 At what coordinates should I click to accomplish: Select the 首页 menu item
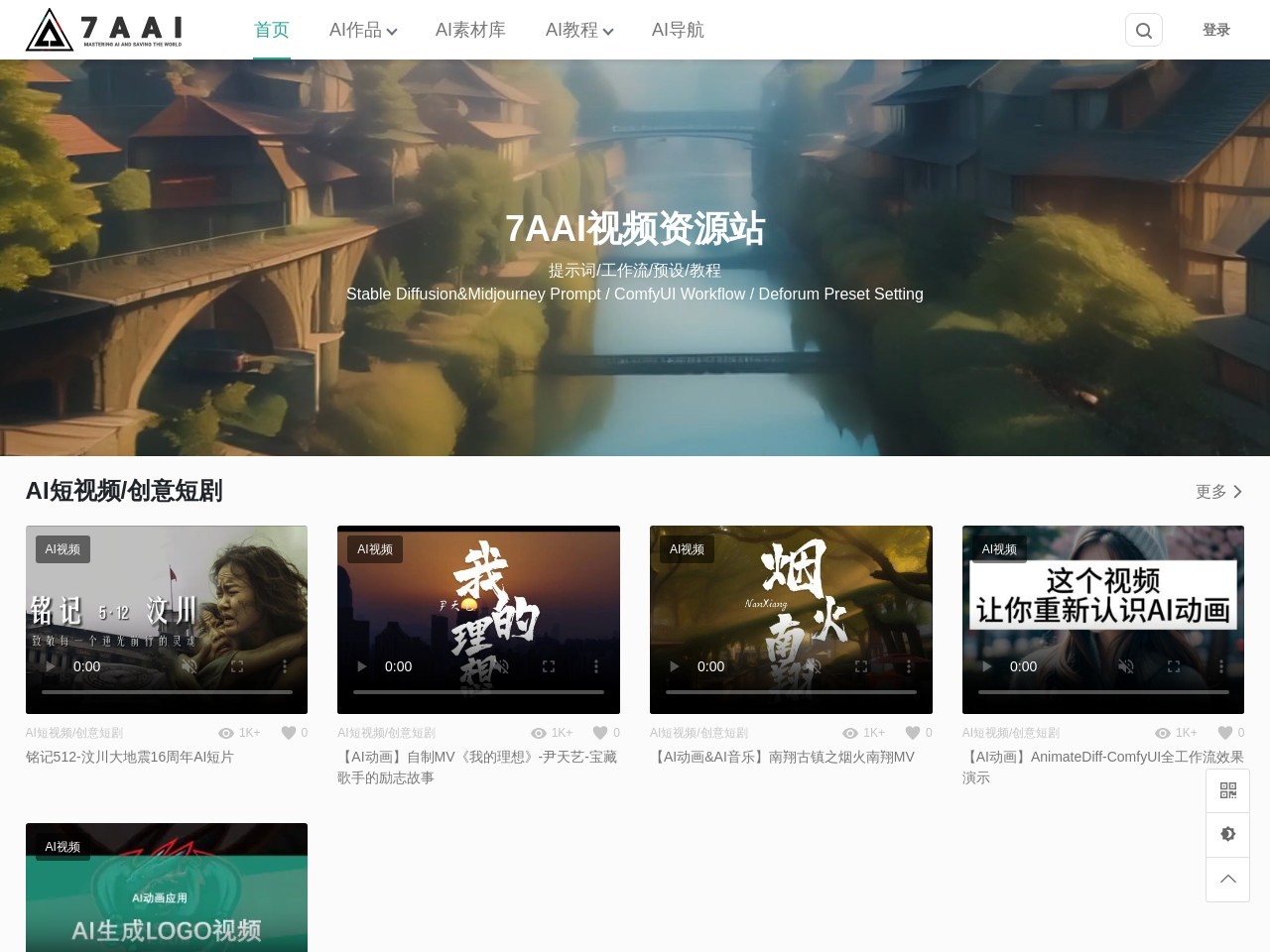click(271, 30)
